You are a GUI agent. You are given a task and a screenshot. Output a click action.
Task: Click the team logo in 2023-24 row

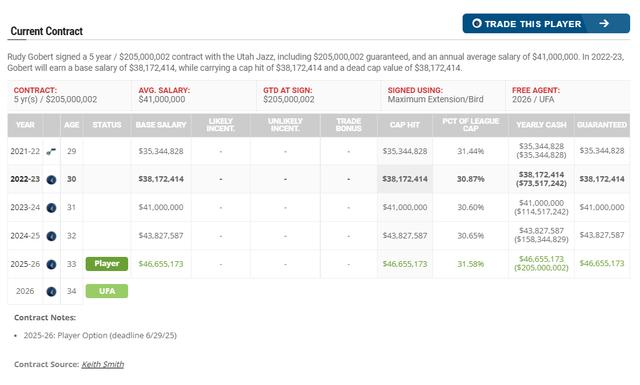[51, 208]
